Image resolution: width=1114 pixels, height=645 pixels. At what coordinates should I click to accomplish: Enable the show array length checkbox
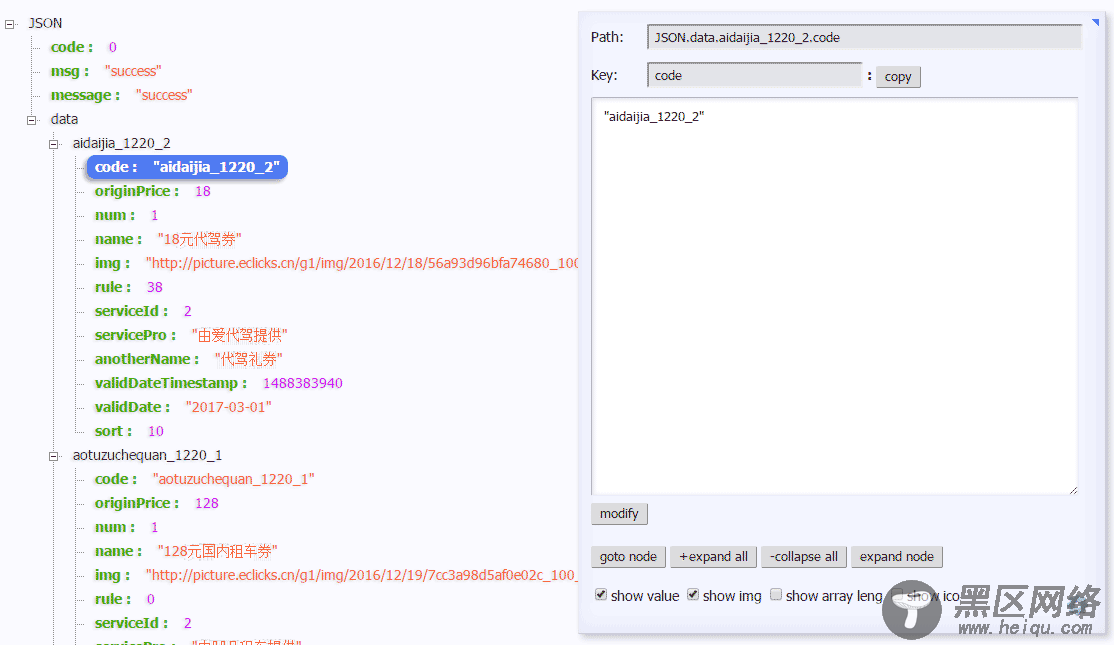pos(776,595)
